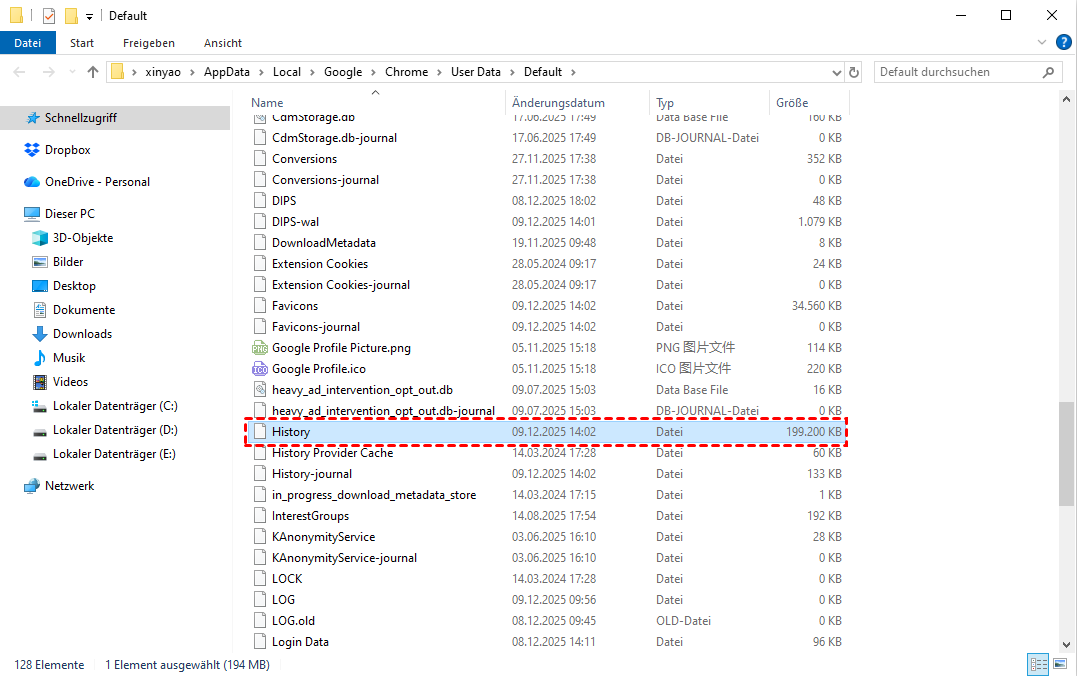The image size is (1077, 676).
Task: Open the Datei menu
Action: coord(28,43)
